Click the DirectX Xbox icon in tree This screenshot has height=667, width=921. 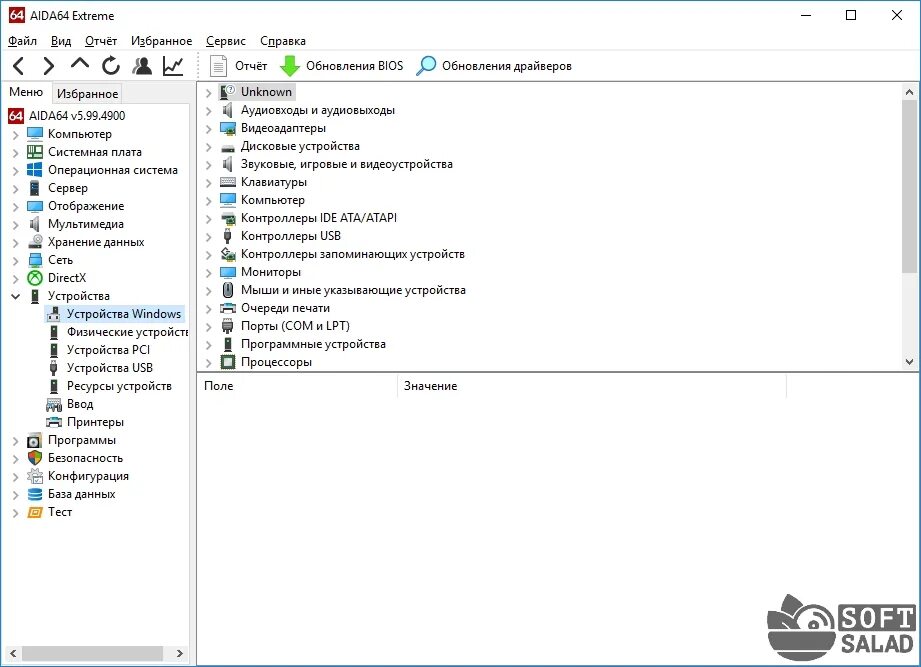coord(35,278)
